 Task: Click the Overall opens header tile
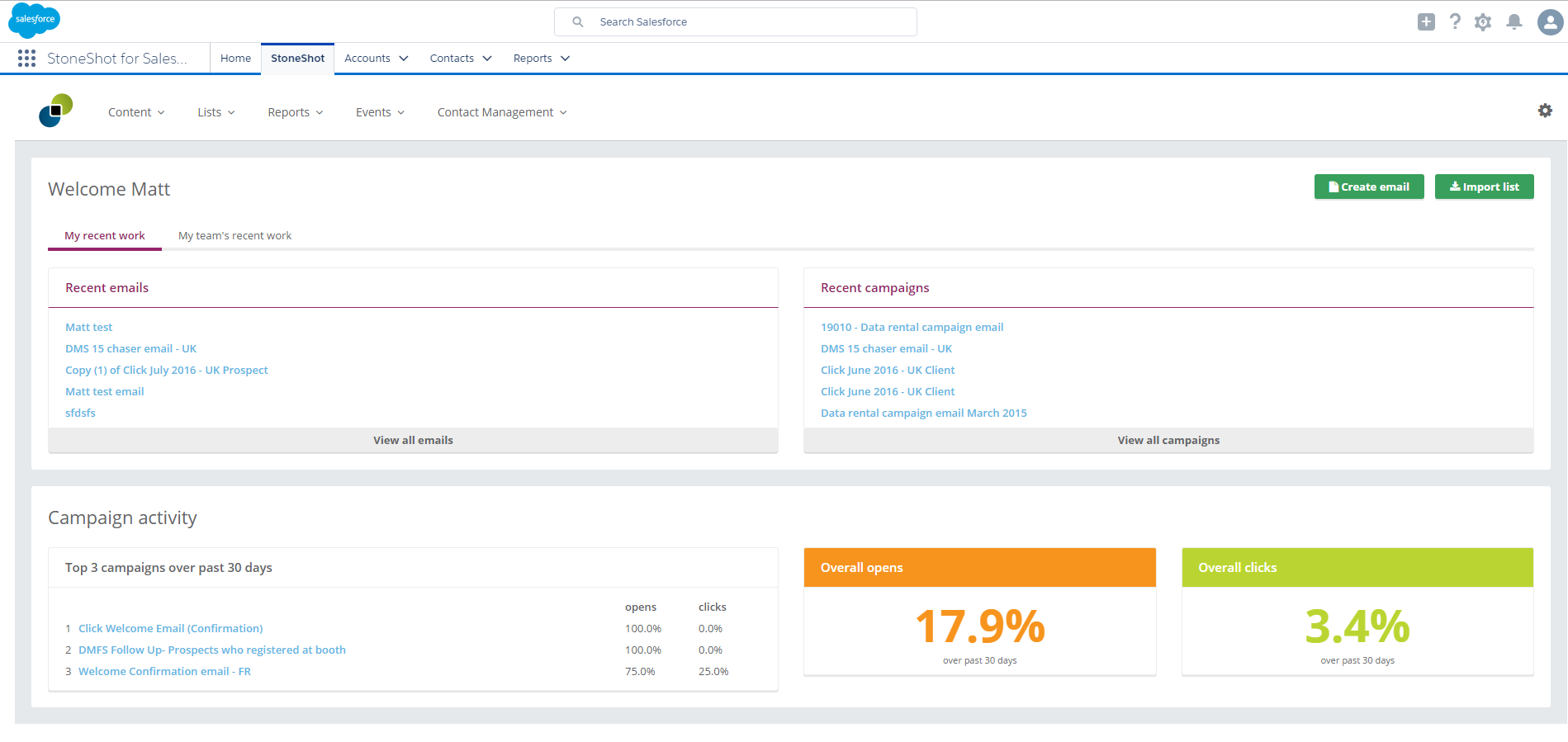980,568
